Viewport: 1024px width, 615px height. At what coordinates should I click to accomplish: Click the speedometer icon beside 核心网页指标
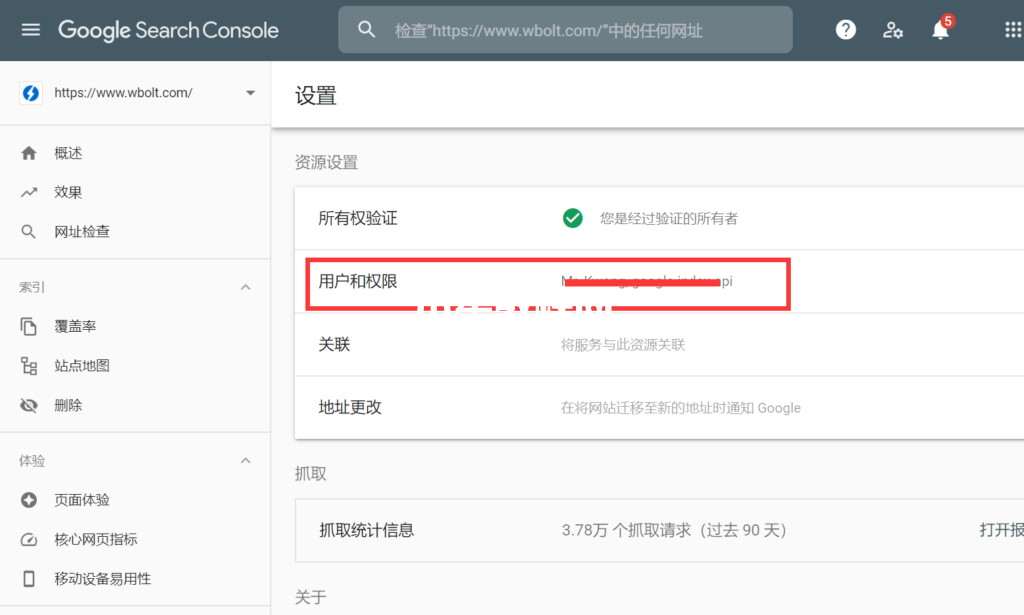point(29,539)
